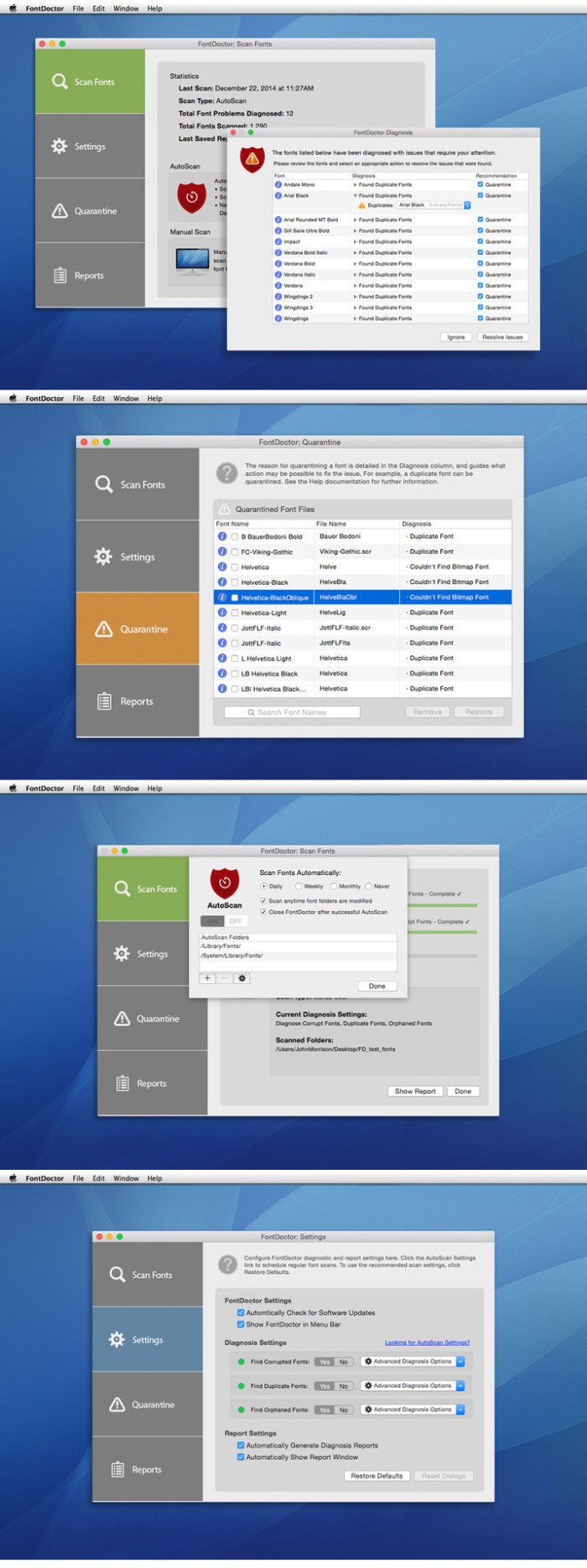Open Advanced Diagnosis Options for Duplicate Fonts
Viewport: 587px width, 1568px height.
coord(413,1386)
